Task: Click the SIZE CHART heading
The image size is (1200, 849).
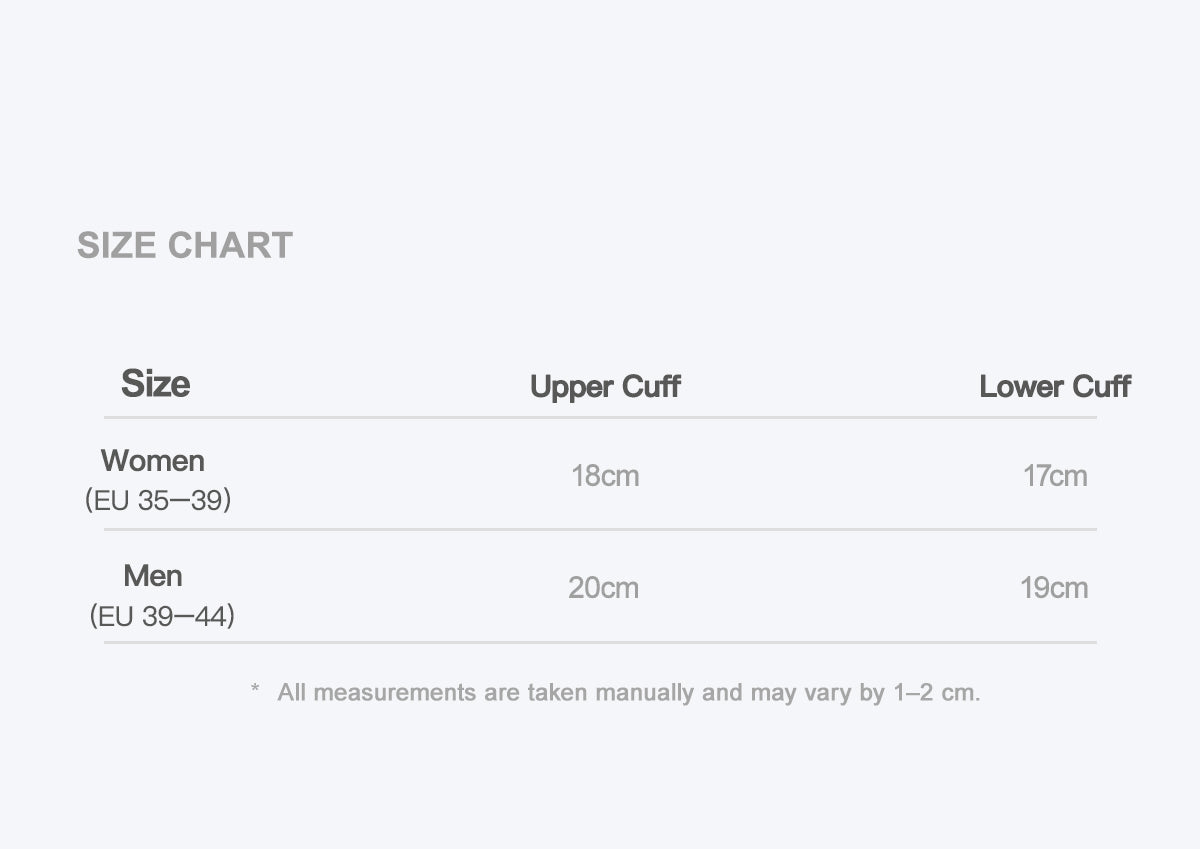Action: pos(185,245)
